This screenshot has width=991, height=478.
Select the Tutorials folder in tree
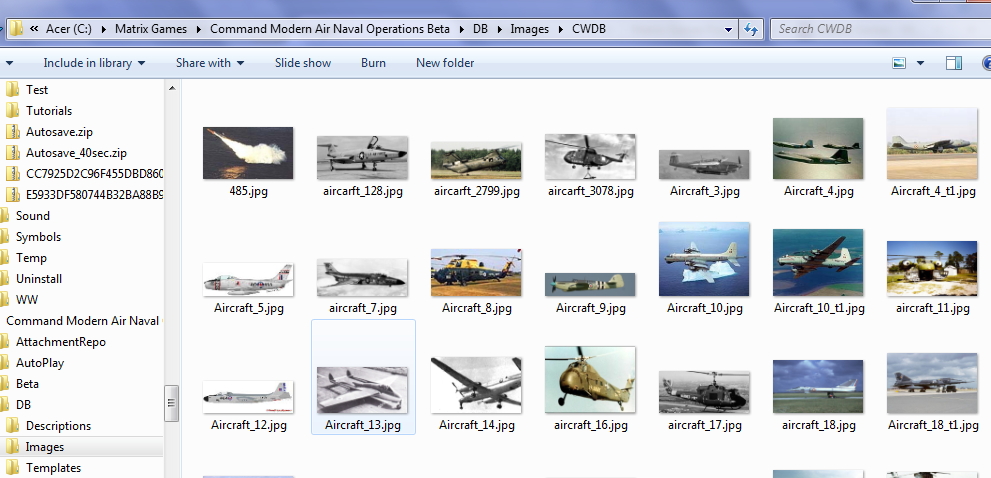pos(49,111)
